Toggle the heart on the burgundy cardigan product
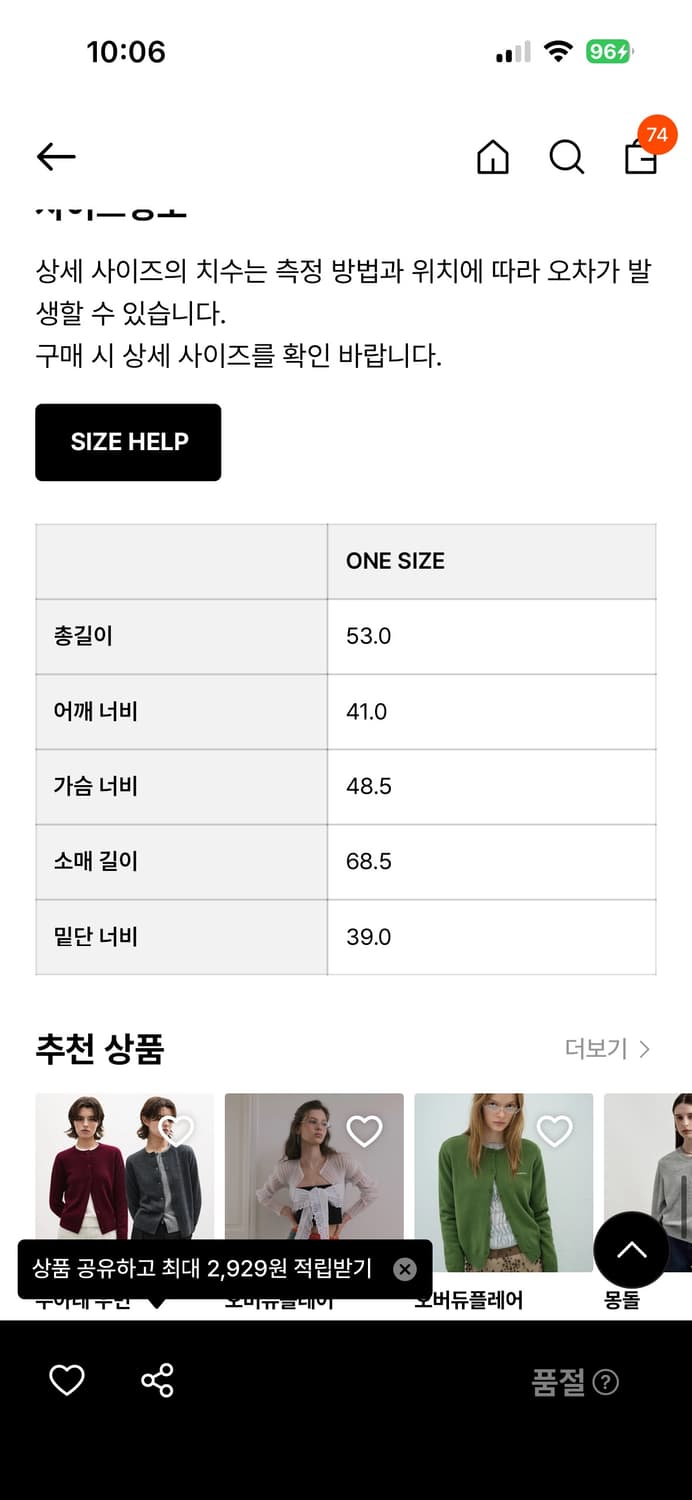The width and height of the screenshot is (692, 1500). tap(176, 1132)
